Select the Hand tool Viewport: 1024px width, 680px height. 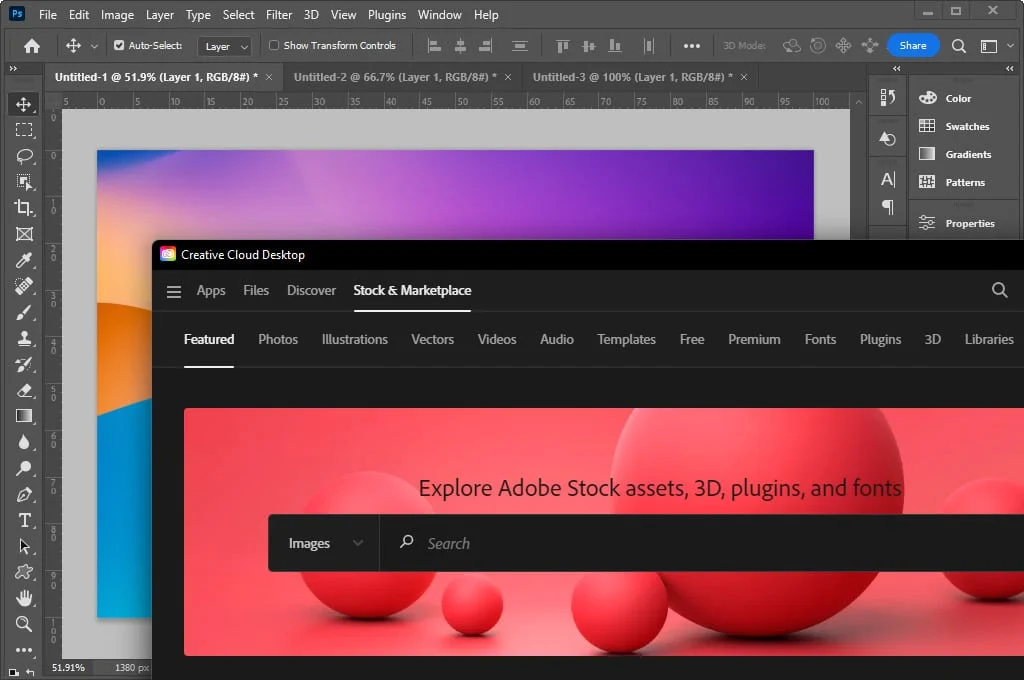pyautogui.click(x=24, y=598)
